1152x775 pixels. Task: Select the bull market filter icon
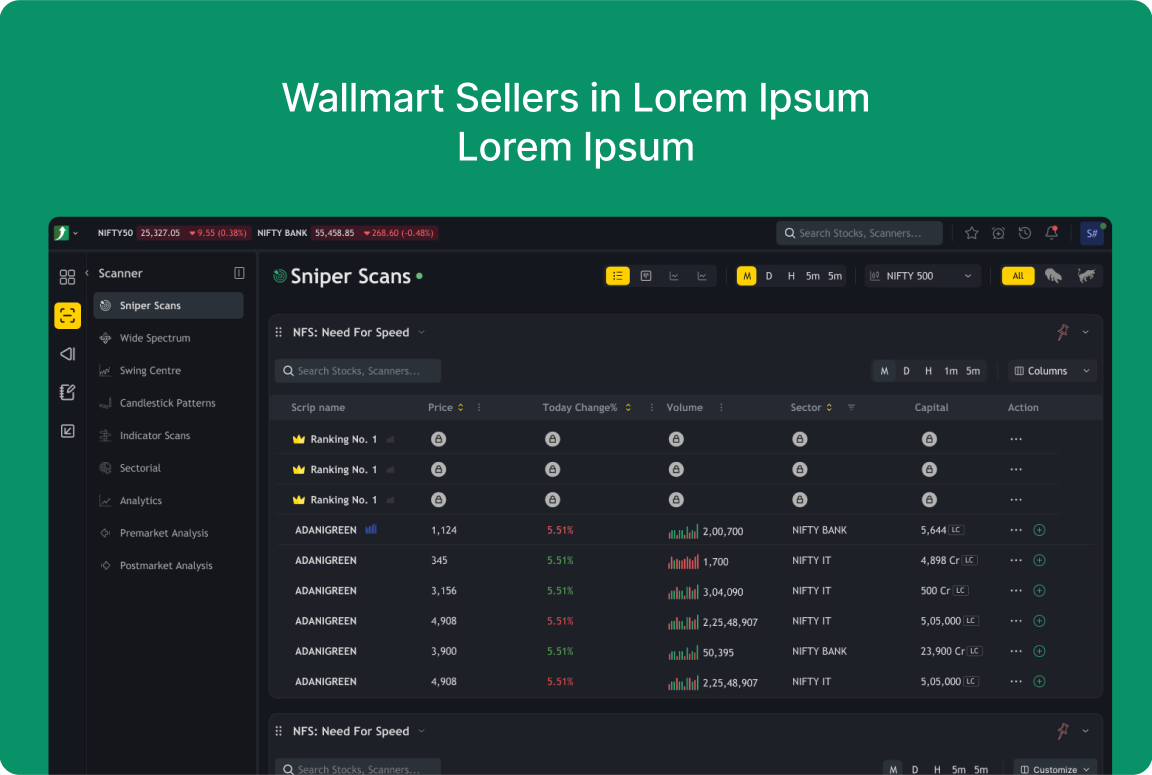(x=1086, y=276)
